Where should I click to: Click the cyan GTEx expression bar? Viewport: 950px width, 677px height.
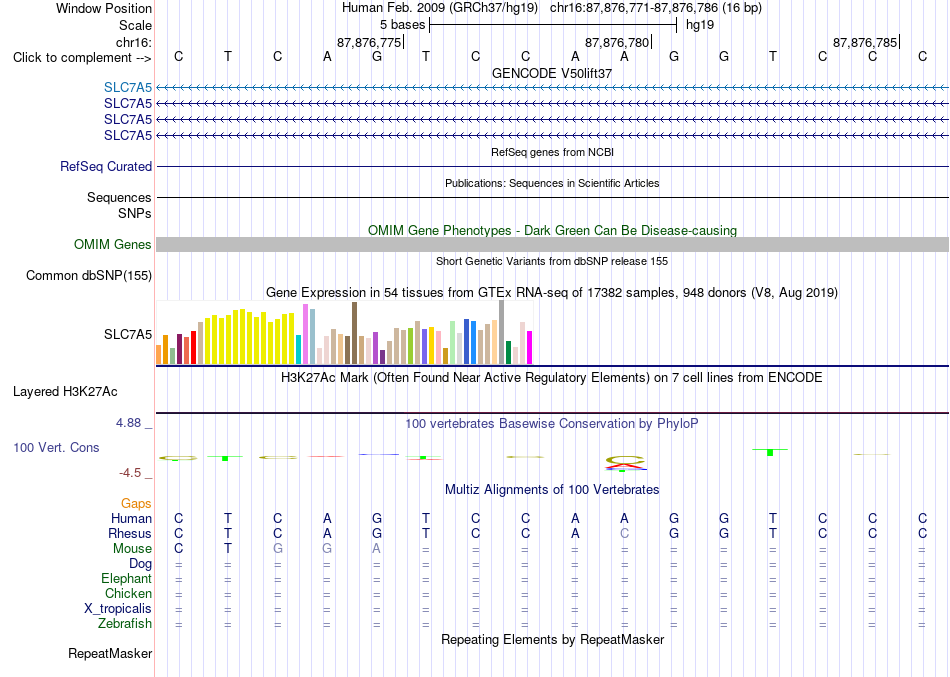(299, 349)
